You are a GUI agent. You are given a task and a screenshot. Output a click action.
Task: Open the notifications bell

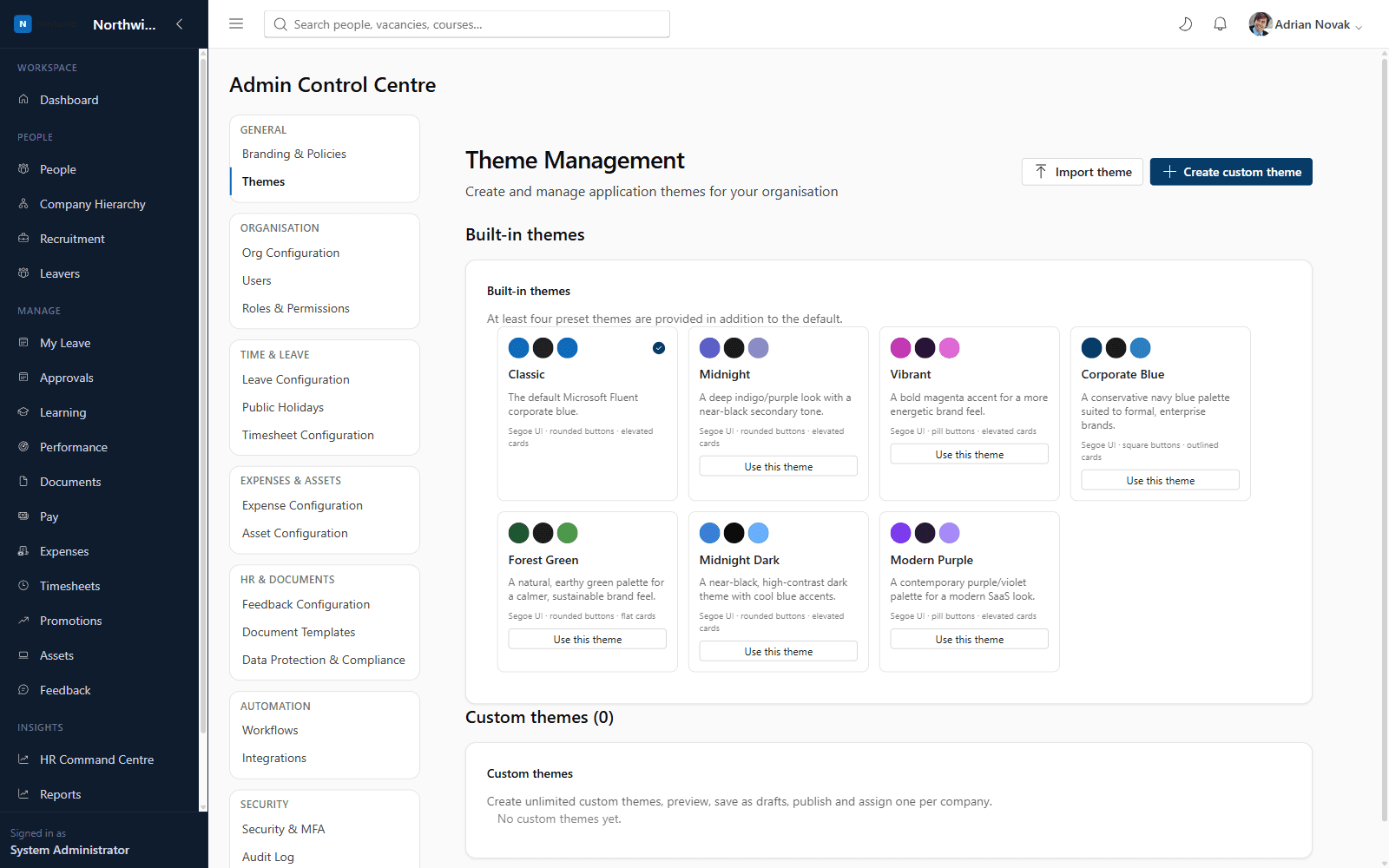[1221, 24]
